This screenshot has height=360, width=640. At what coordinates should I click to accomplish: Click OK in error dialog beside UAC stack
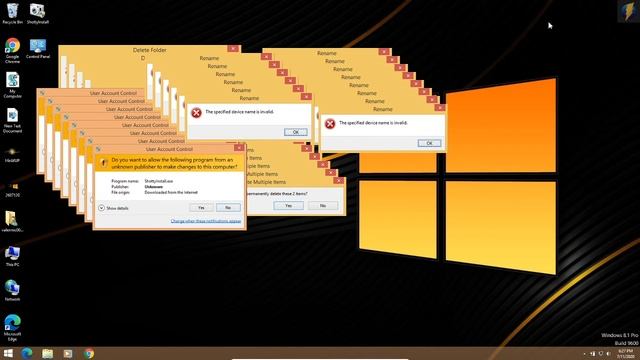pyautogui.click(x=296, y=132)
